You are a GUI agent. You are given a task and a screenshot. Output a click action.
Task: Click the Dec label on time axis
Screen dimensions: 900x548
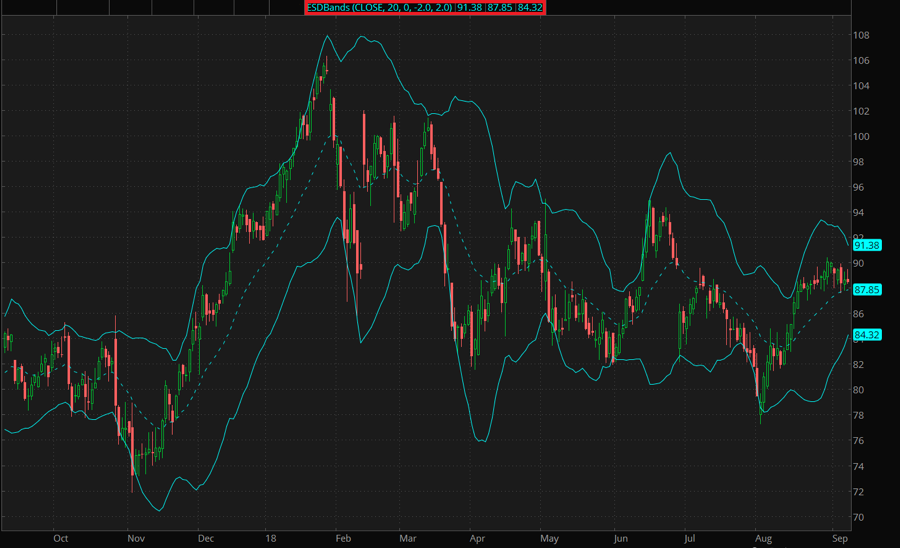click(x=206, y=538)
